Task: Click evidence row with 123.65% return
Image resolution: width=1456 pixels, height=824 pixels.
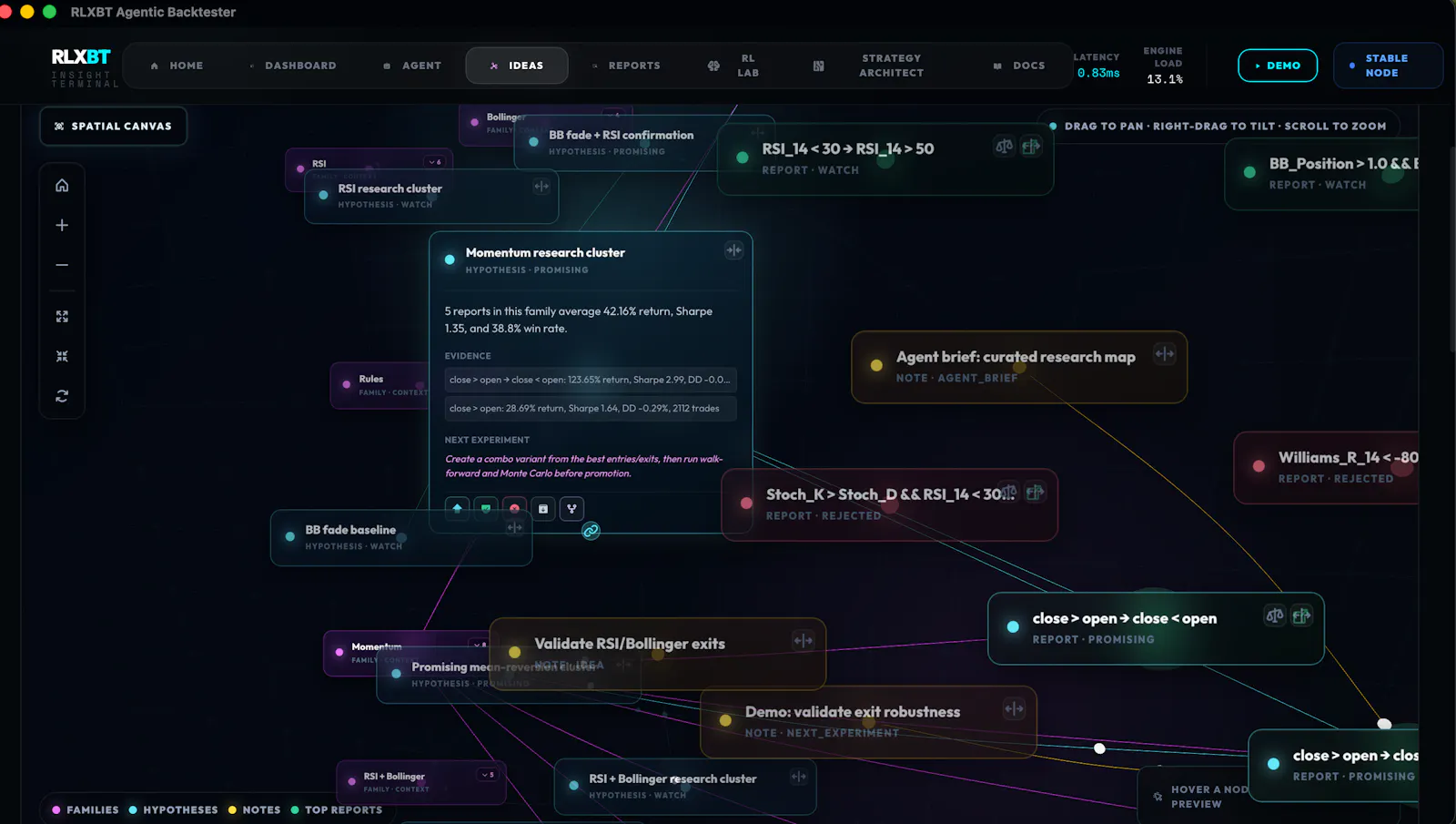Action: [x=591, y=380]
